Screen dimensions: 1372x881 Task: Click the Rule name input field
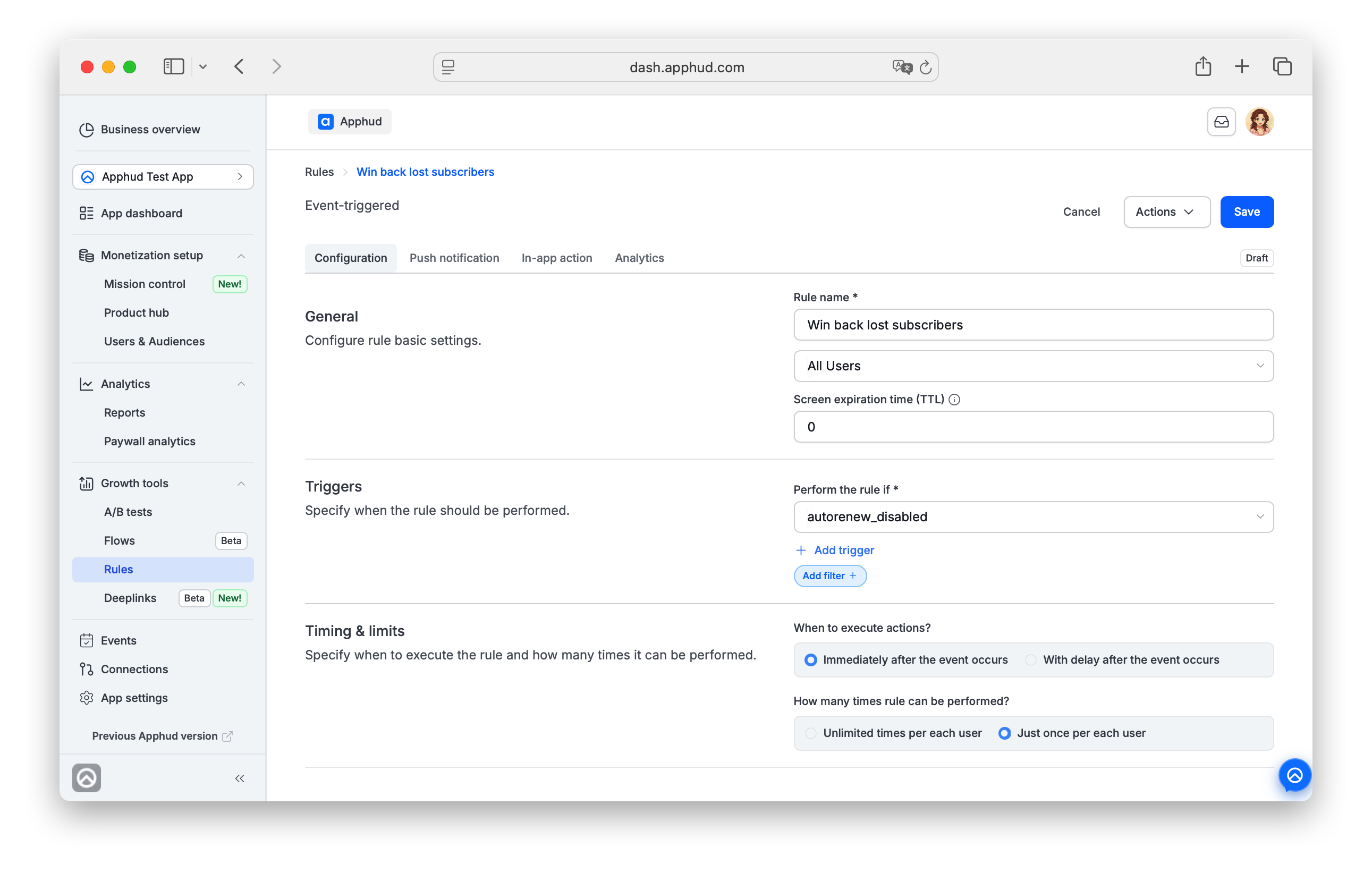click(1033, 325)
